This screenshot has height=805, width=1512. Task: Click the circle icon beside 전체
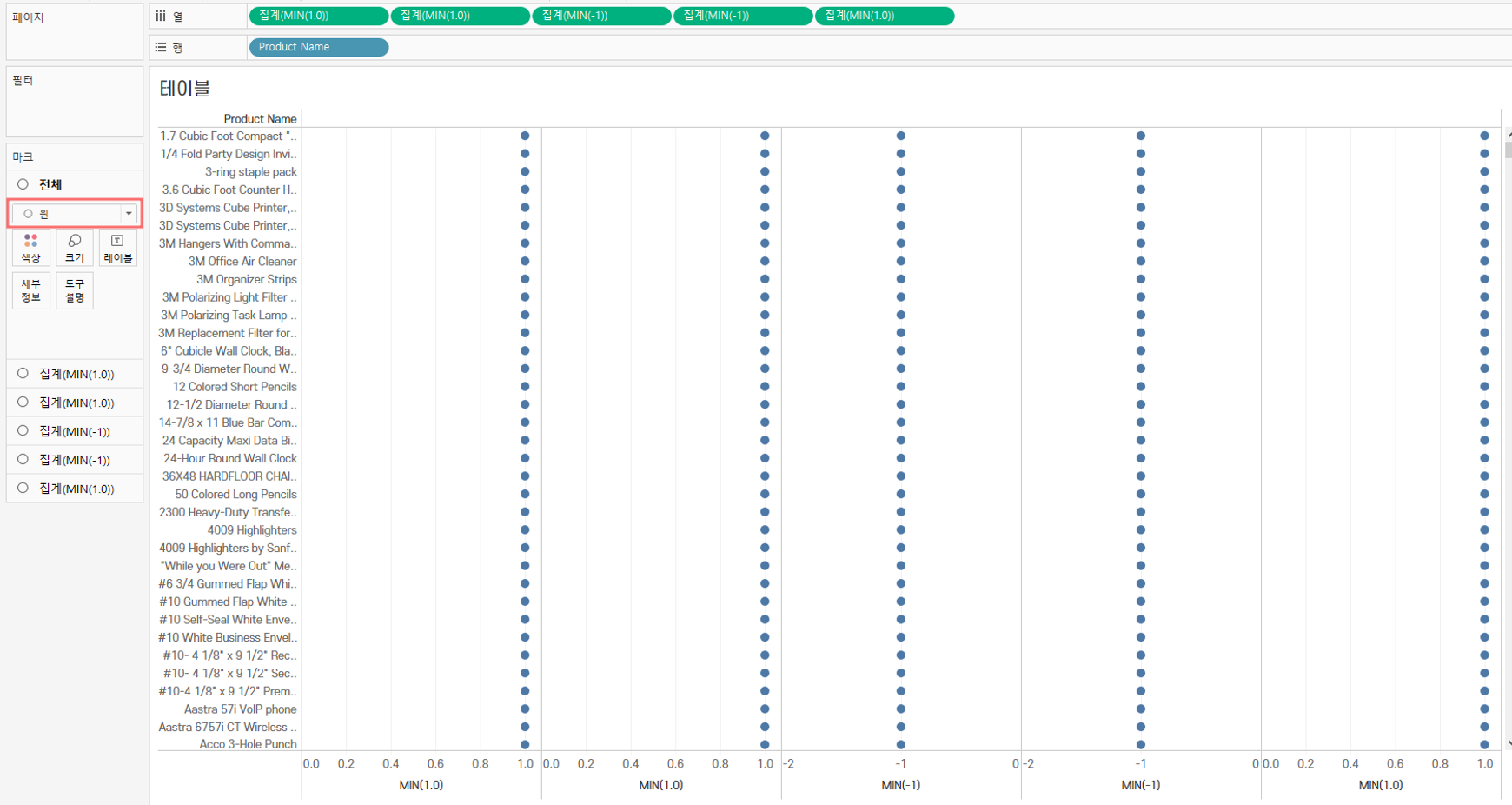23,184
